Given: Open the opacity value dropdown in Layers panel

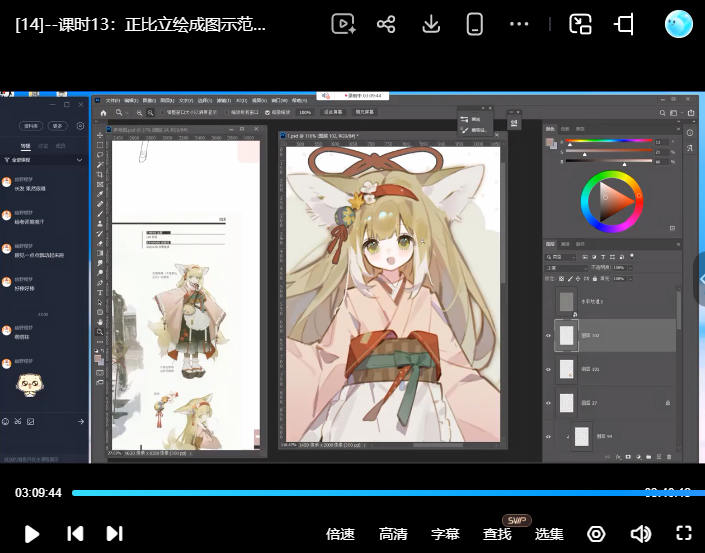Looking at the screenshot, I should [x=630, y=268].
